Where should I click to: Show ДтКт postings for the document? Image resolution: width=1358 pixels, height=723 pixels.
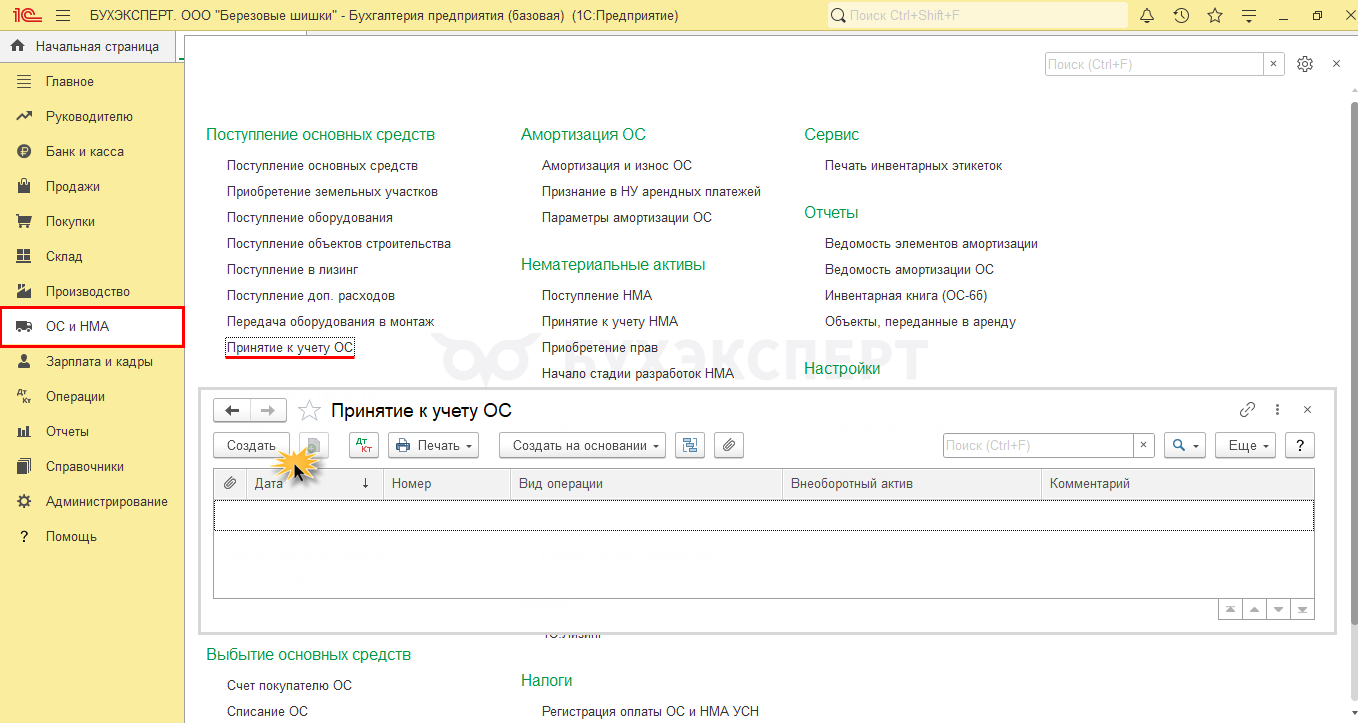pyautogui.click(x=364, y=446)
